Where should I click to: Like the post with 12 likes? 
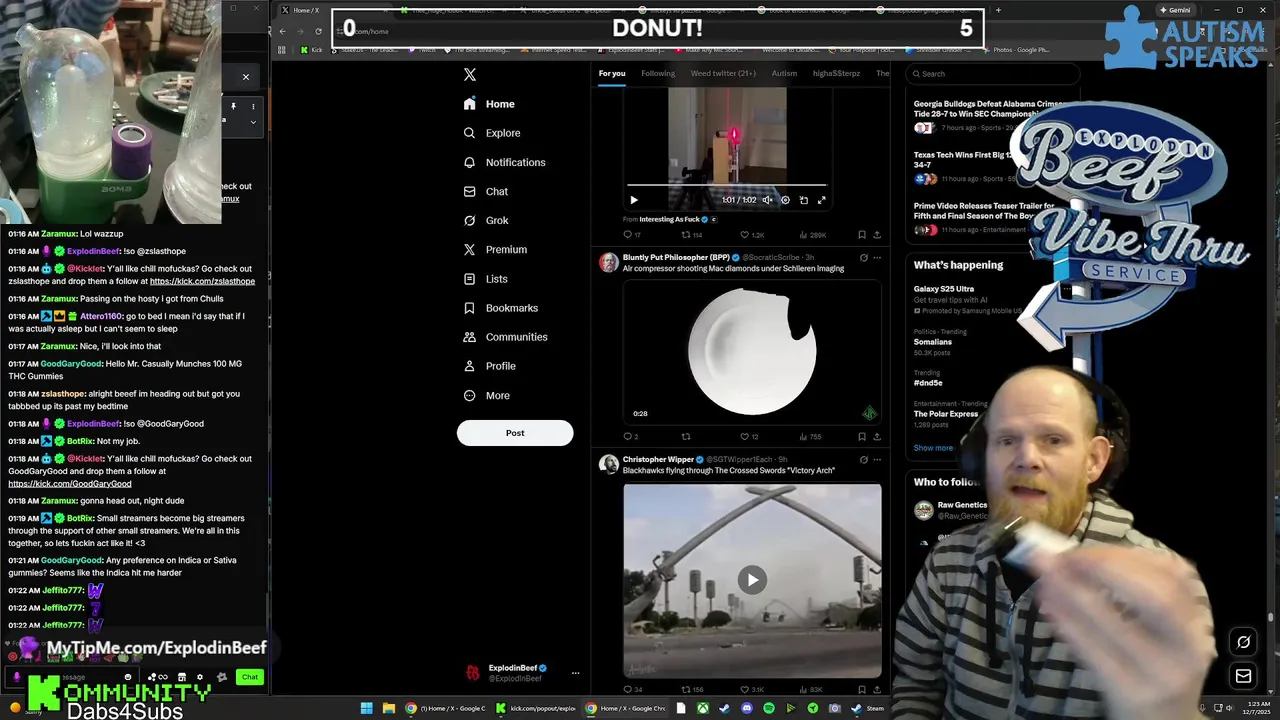click(749, 436)
